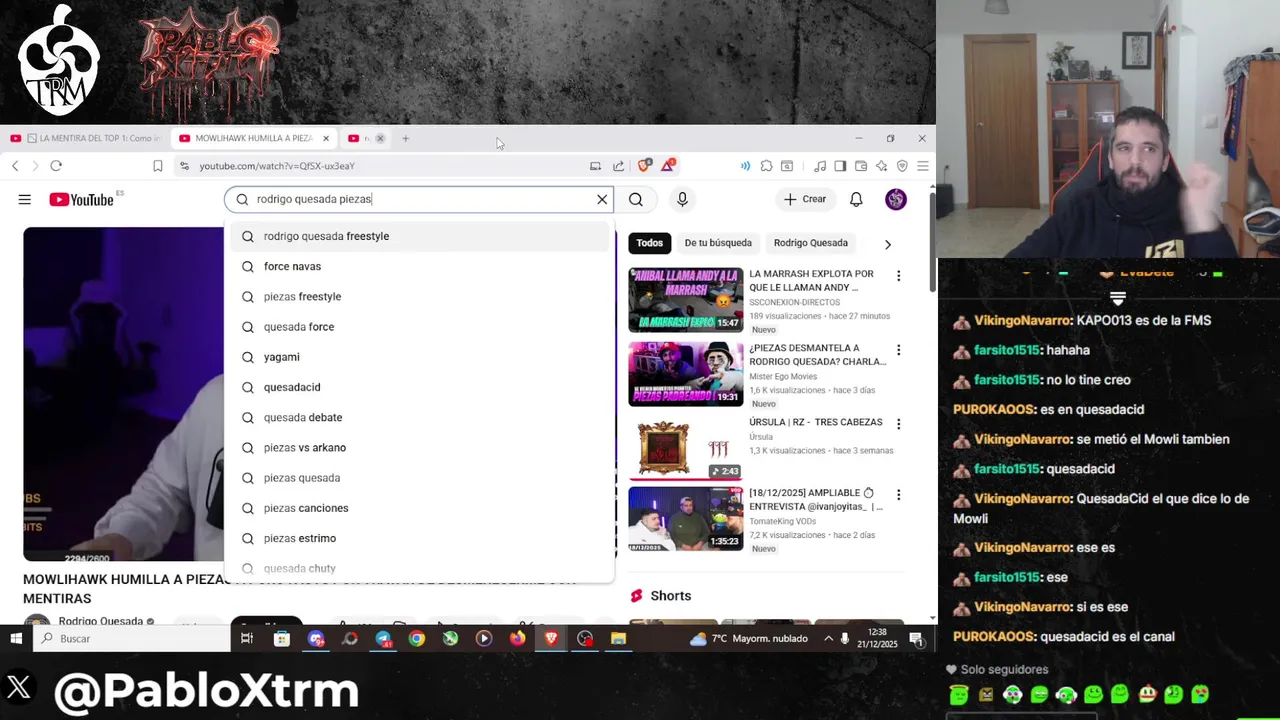Open PIEZAS DESMANTELA A RODRIGO QUESADA thumbnail
1280x720 pixels.
[685, 374]
